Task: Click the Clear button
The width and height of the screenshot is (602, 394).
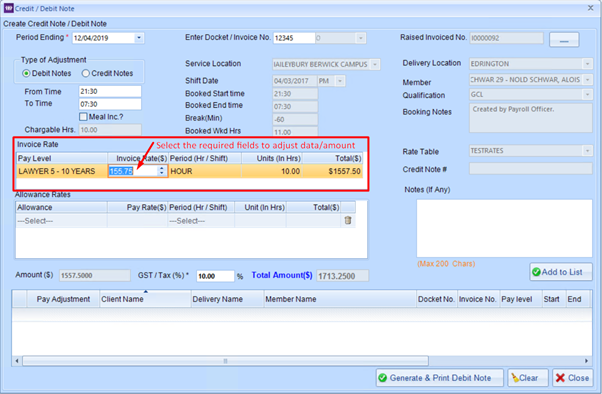Action: [529, 378]
